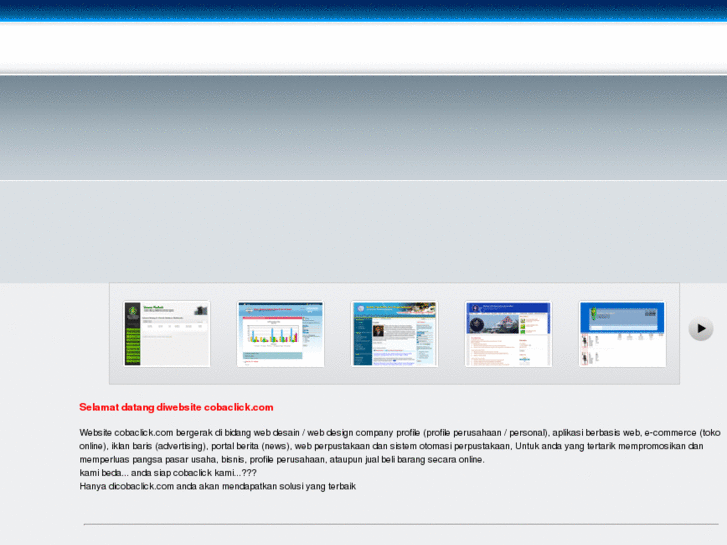Open the thumbnail showing a colorful bar chart
This screenshot has height=545, width=727.
pos(281,334)
